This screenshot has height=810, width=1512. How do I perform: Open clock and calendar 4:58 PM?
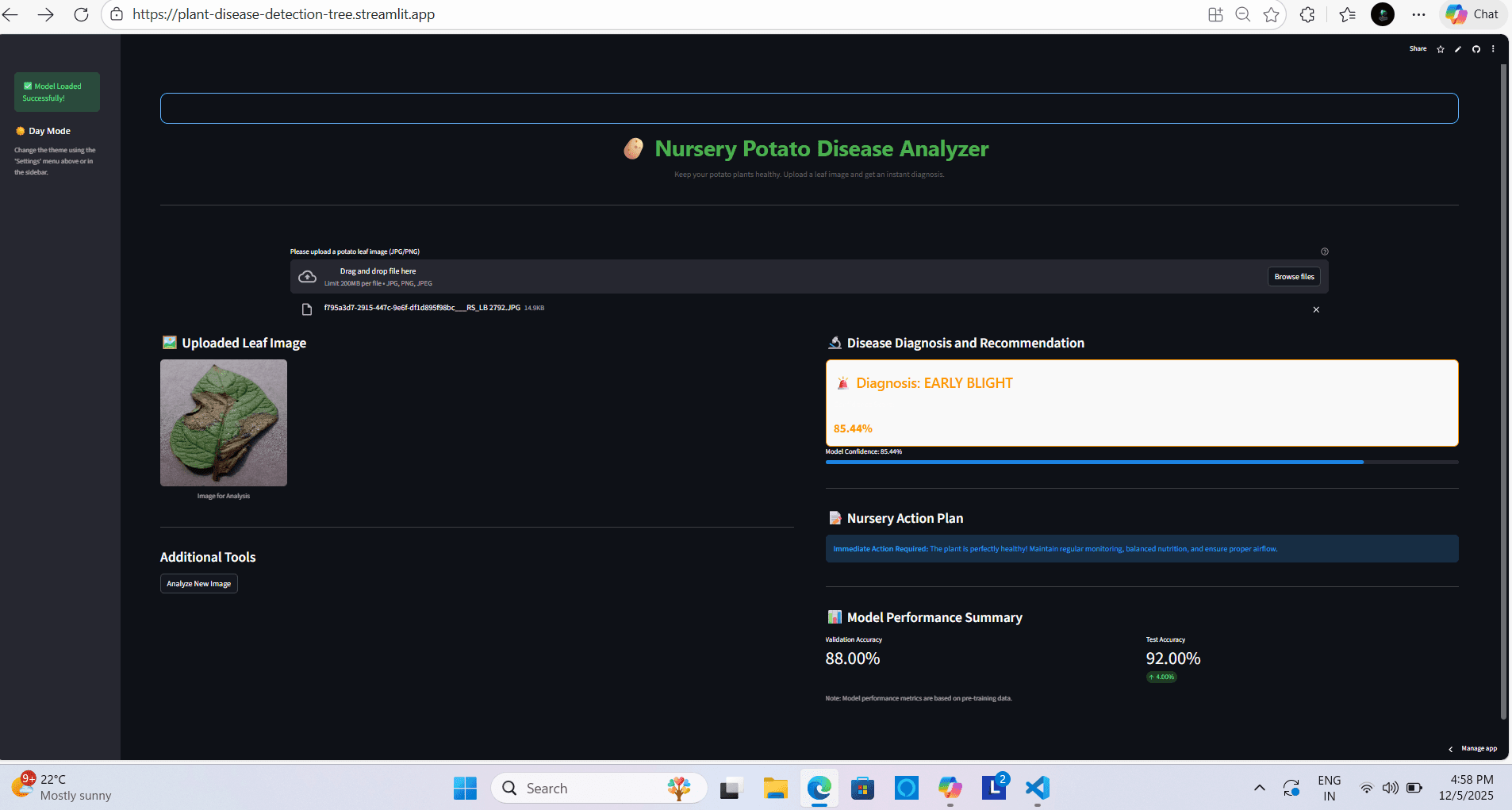point(1466,788)
